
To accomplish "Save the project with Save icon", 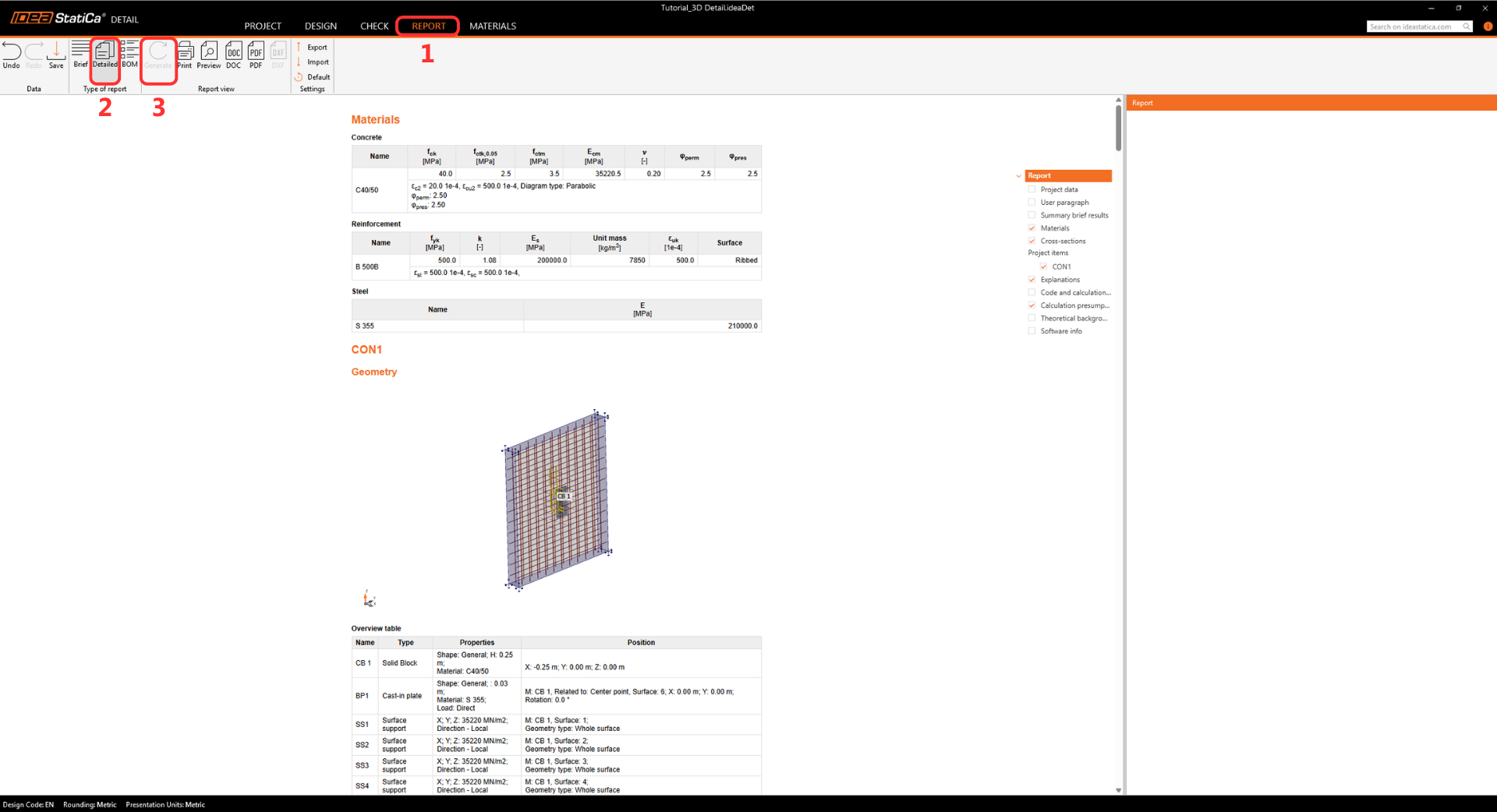I will (x=56, y=55).
